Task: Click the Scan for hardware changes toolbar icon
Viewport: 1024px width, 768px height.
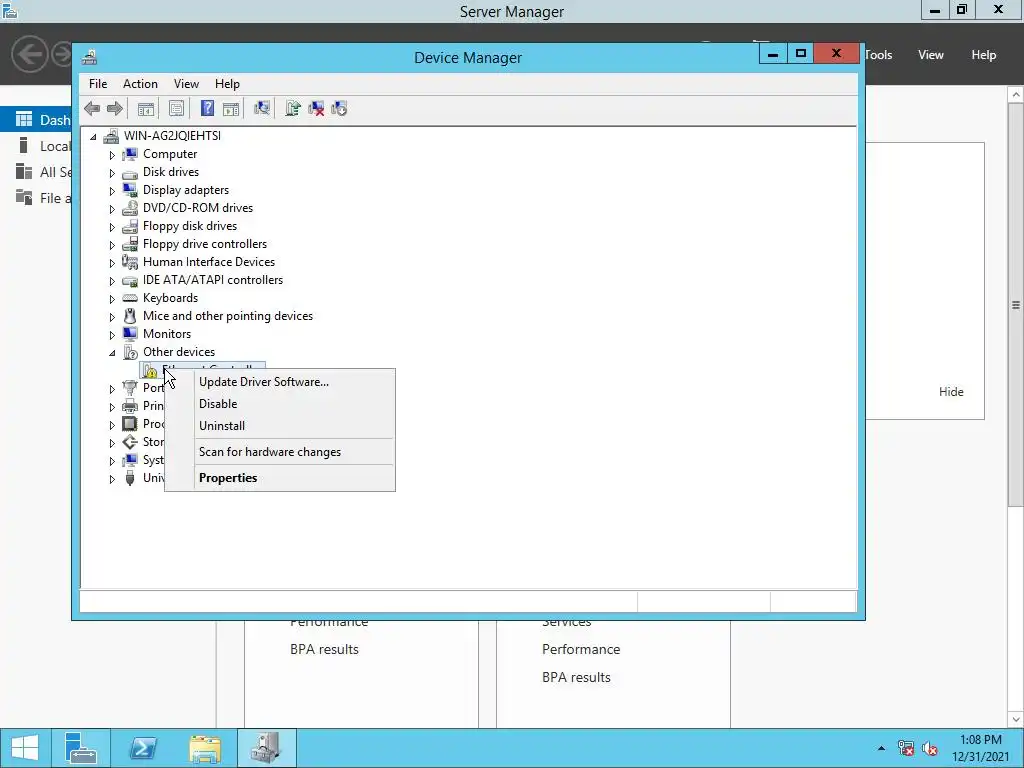Action: tap(262, 108)
